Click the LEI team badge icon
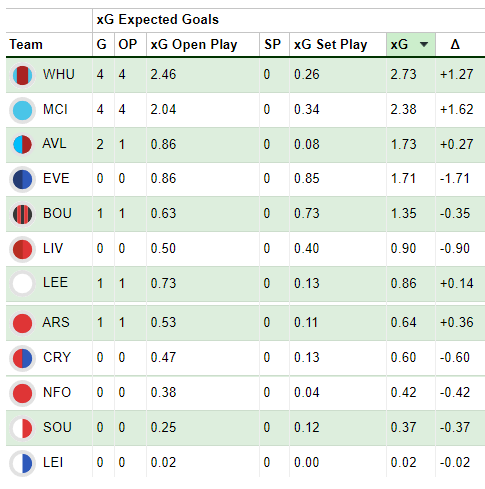The height and width of the screenshot is (489, 485). pyautogui.click(x=22, y=463)
